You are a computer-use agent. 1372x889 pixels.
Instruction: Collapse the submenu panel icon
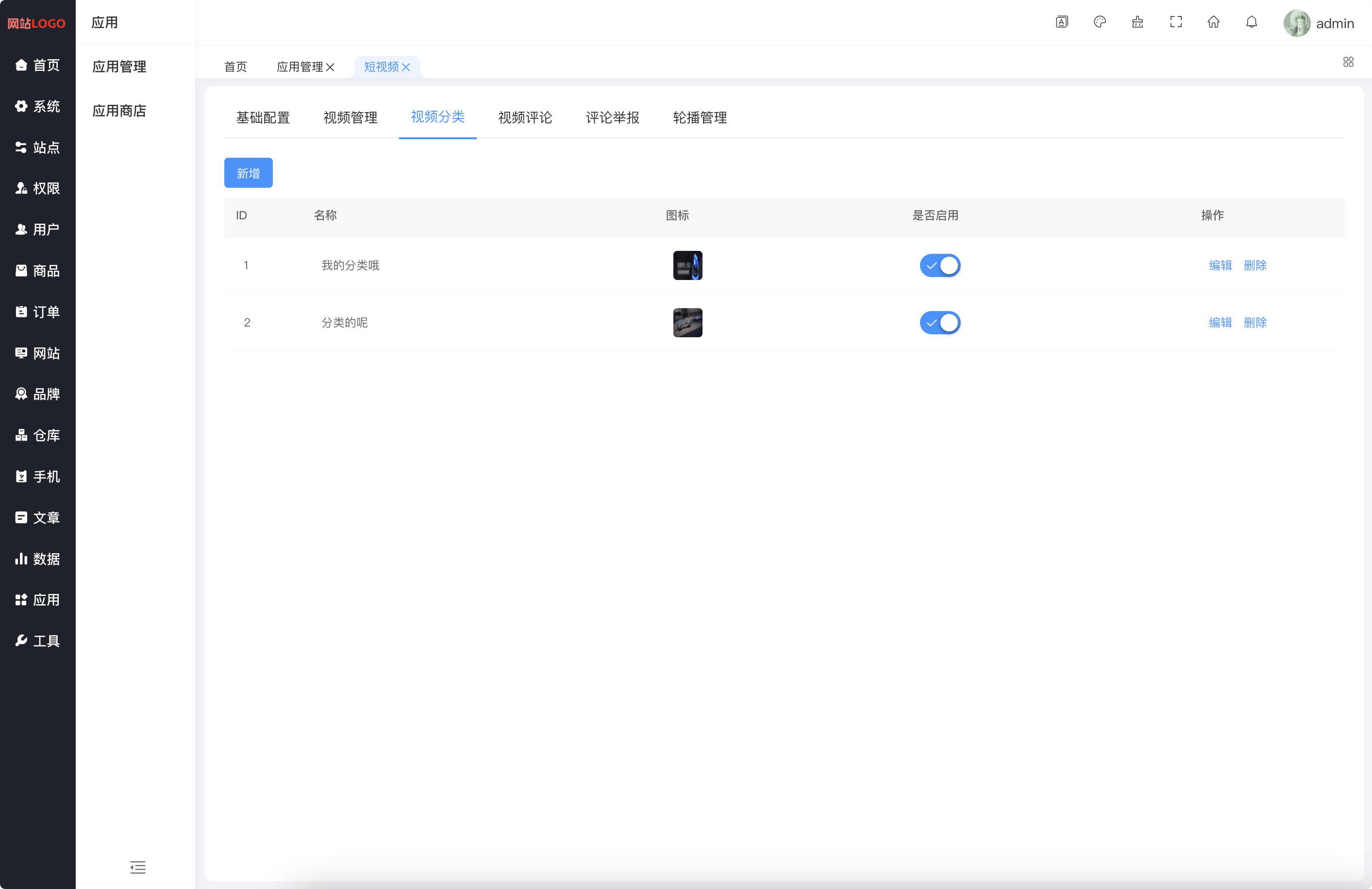pyautogui.click(x=138, y=867)
